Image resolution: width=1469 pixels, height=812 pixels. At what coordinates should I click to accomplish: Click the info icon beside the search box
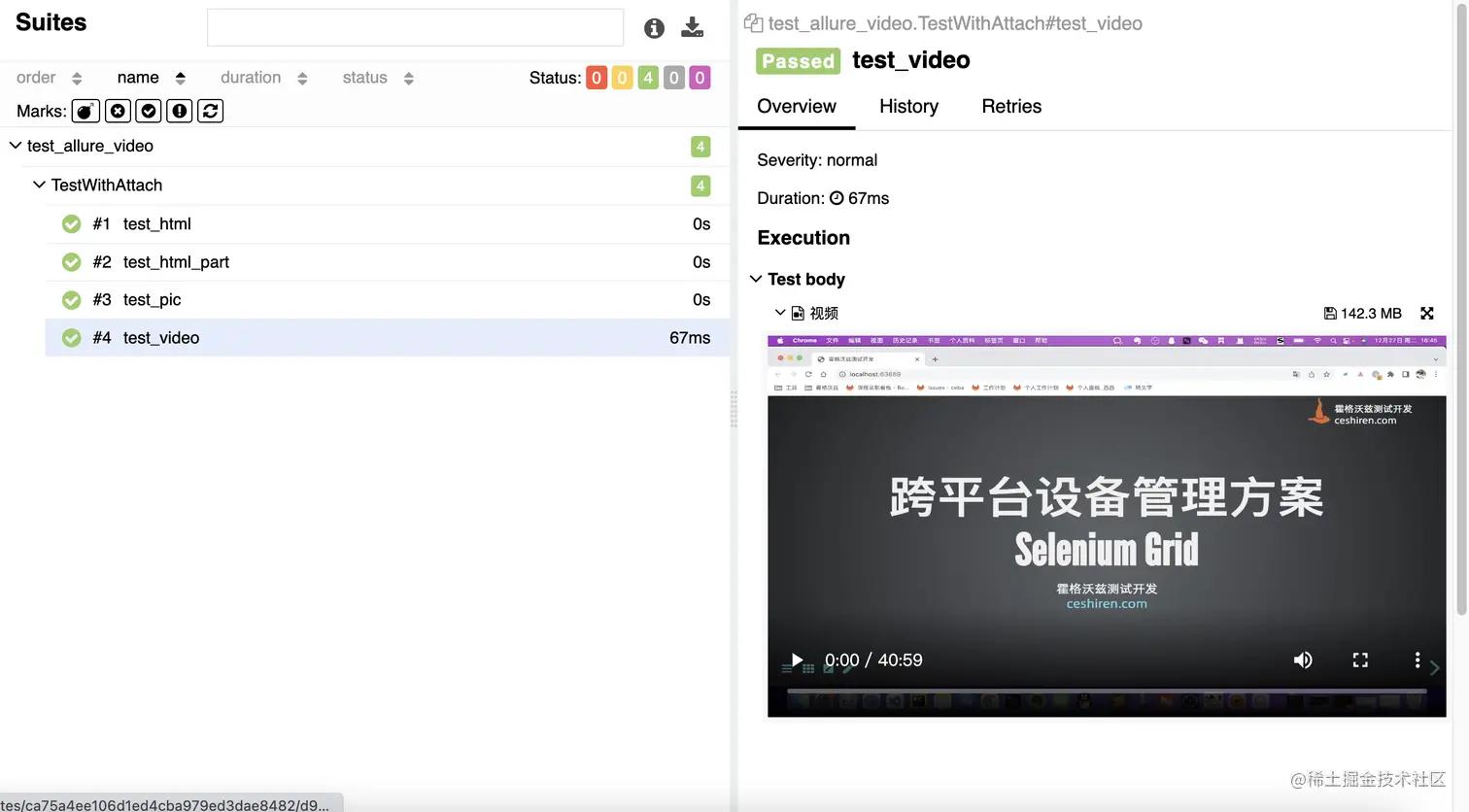[x=653, y=27]
